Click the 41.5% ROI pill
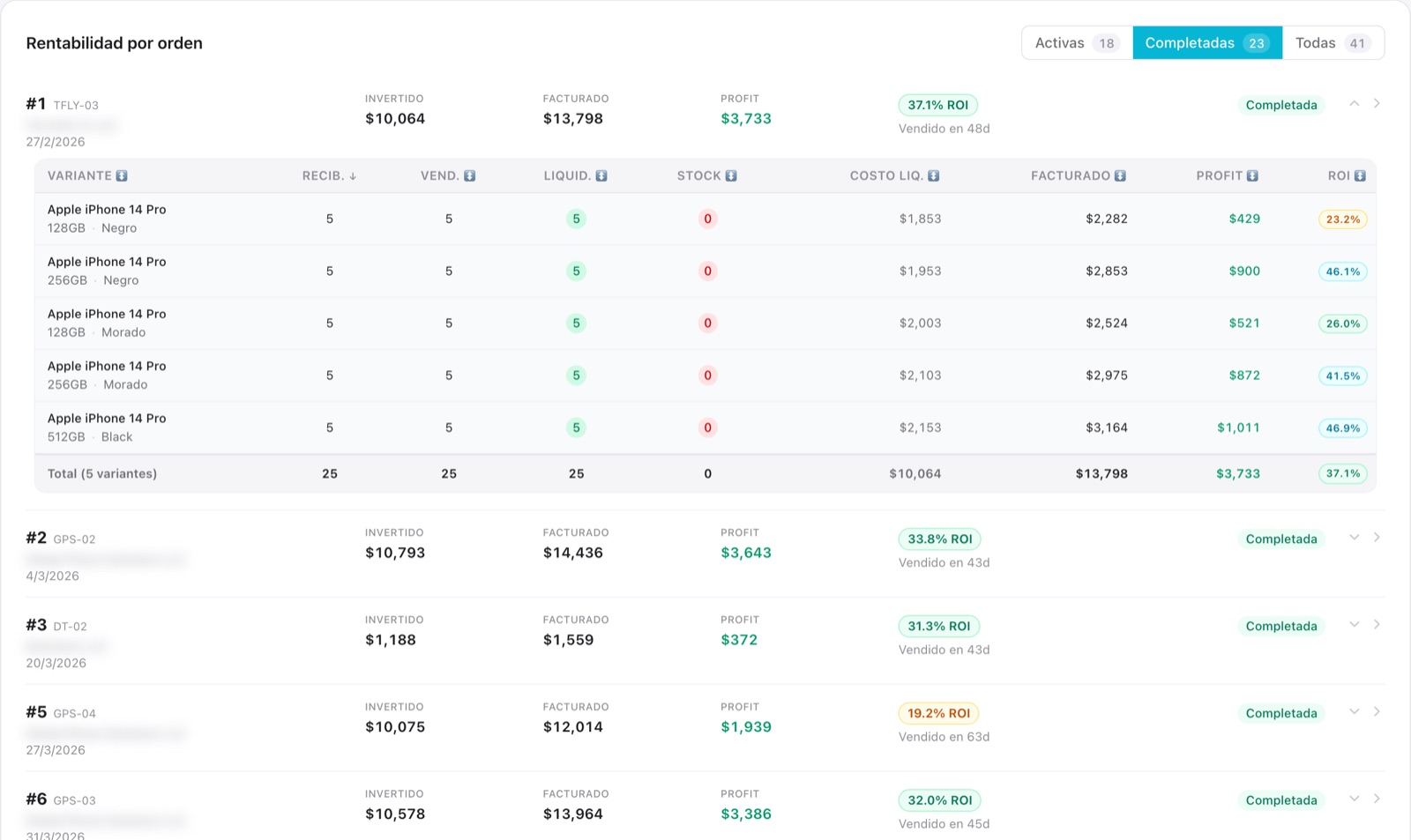This screenshot has width=1411, height=840. [x=1343, y=376]
